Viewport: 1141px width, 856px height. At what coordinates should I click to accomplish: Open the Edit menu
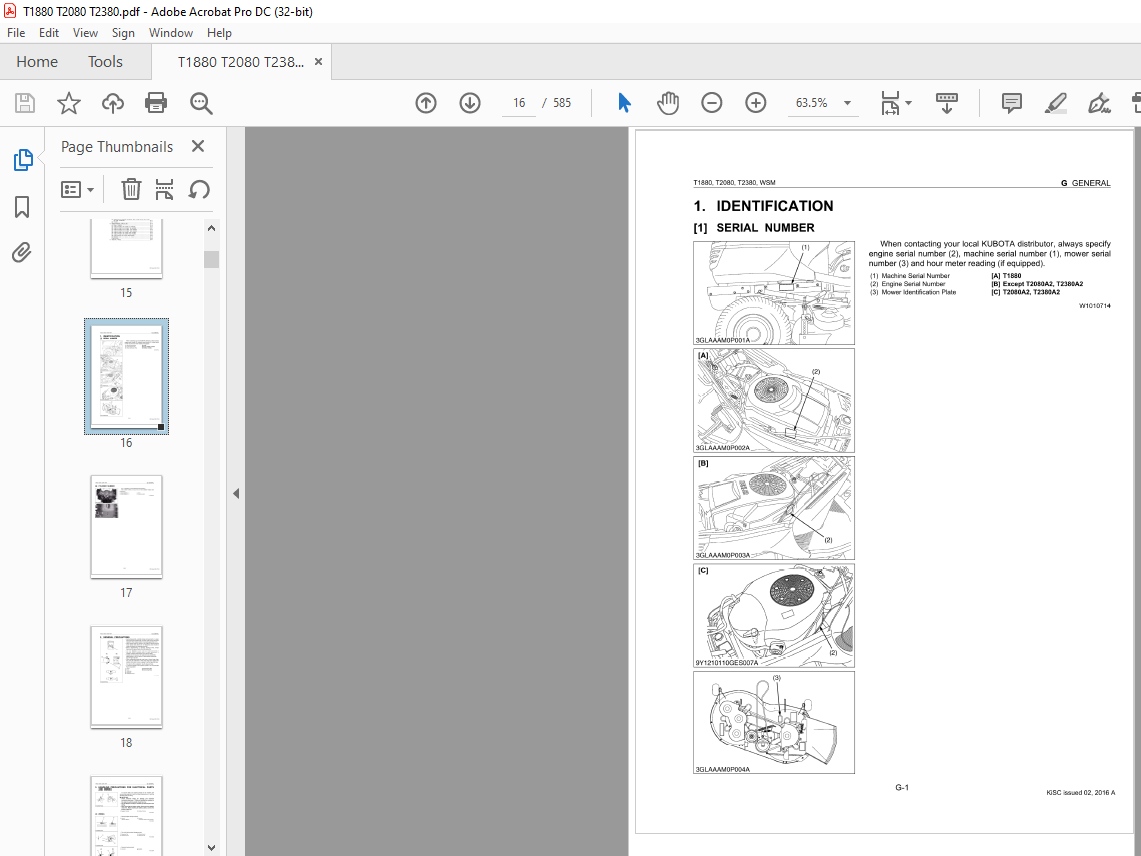point(49,33)
